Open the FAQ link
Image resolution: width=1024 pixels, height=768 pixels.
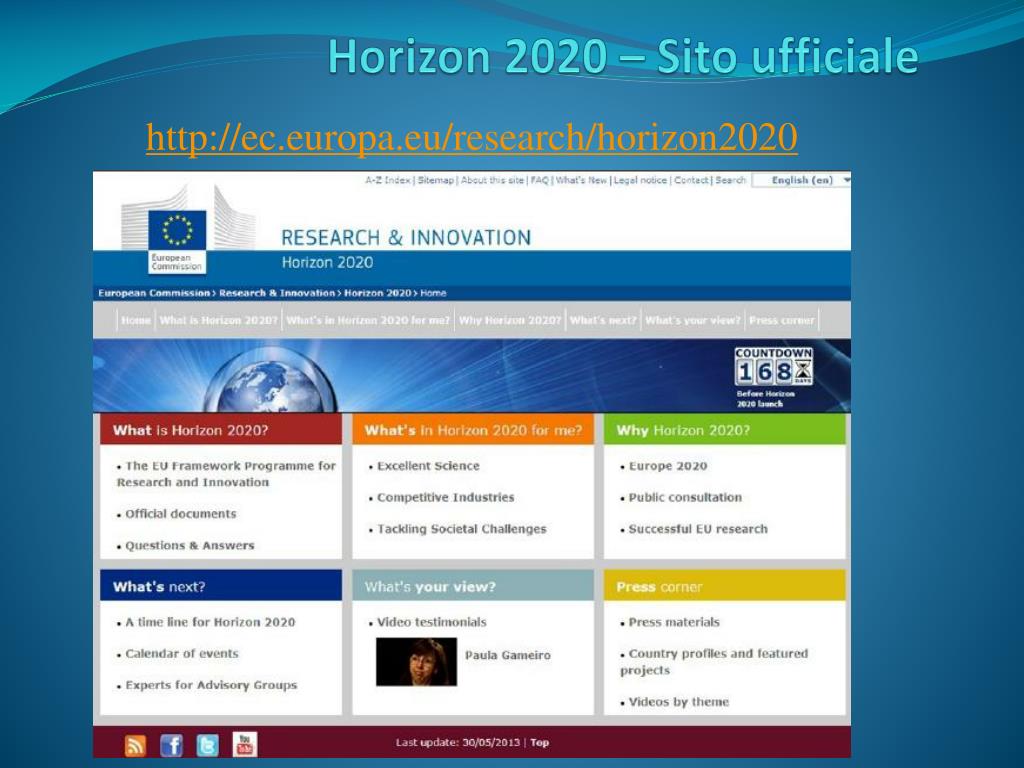coord(539,180)
